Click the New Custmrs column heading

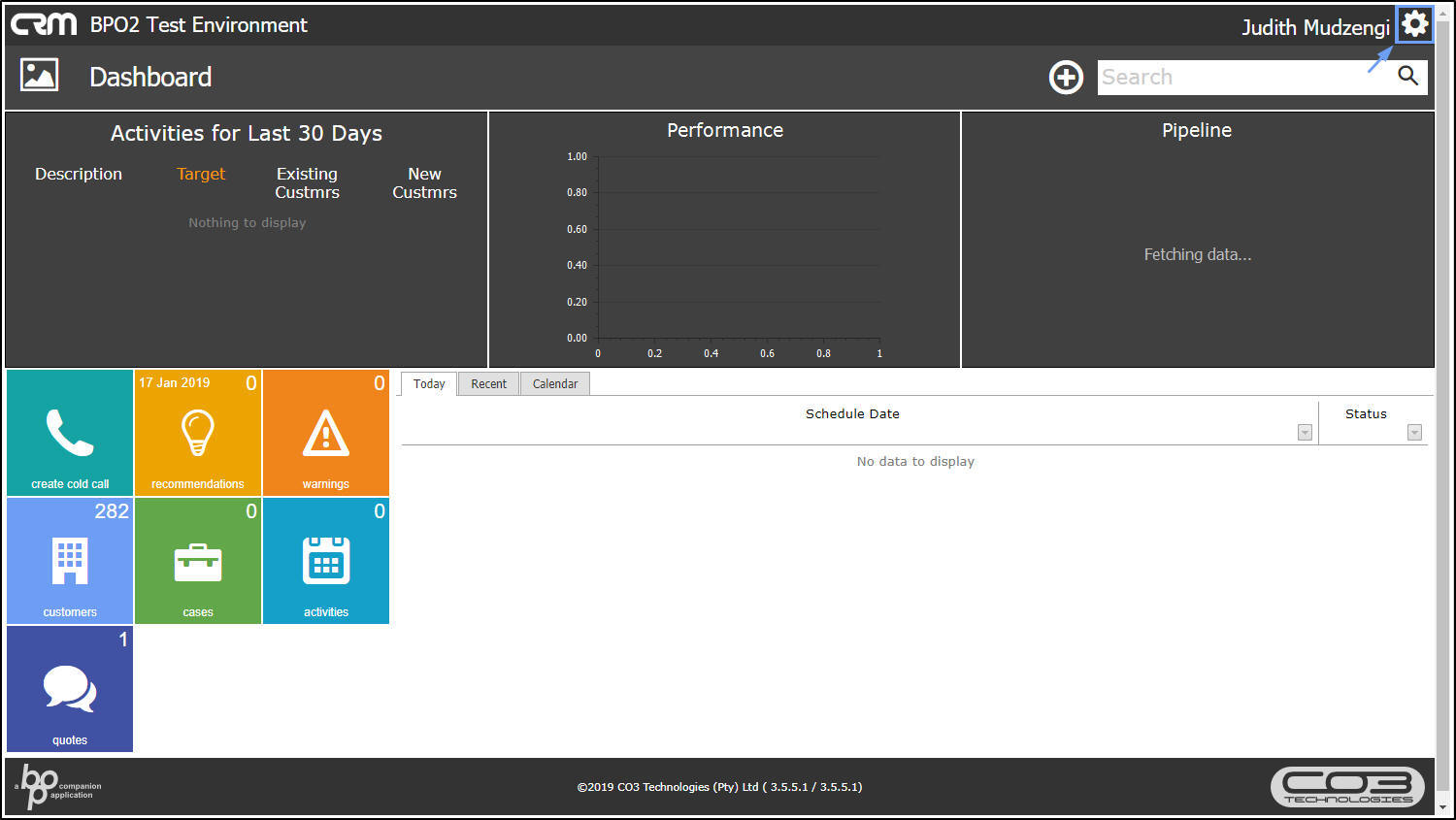click(424, 183)
